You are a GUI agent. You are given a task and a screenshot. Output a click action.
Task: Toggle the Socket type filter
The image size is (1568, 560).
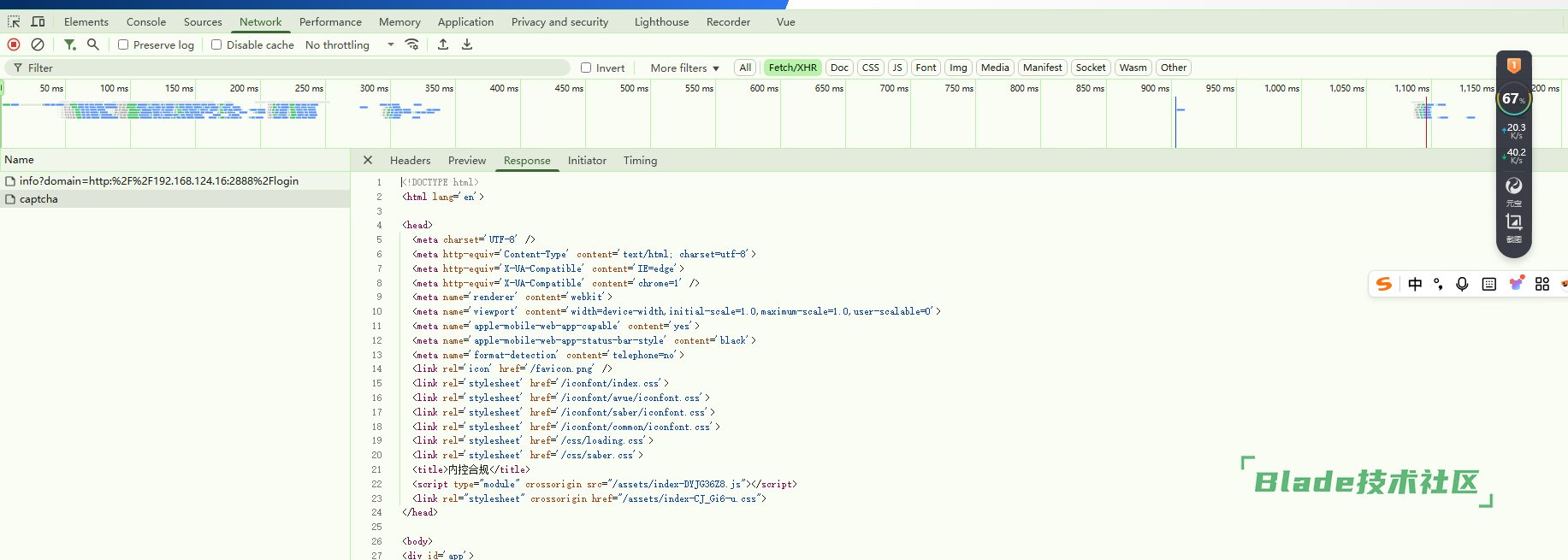point(1091,68)
